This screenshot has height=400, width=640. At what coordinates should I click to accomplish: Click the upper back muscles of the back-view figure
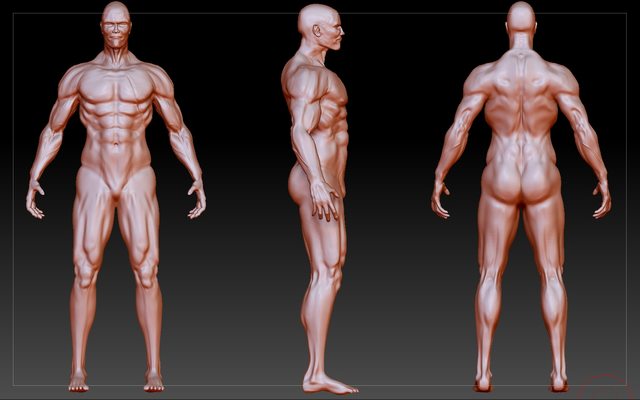point(520,90)
